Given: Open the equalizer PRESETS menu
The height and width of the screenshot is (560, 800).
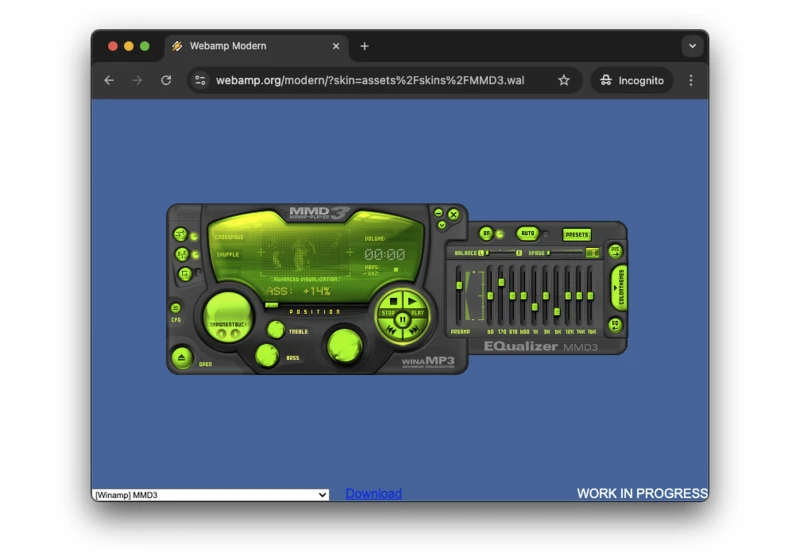Looking at the screenshot, I should pos(577,235).
